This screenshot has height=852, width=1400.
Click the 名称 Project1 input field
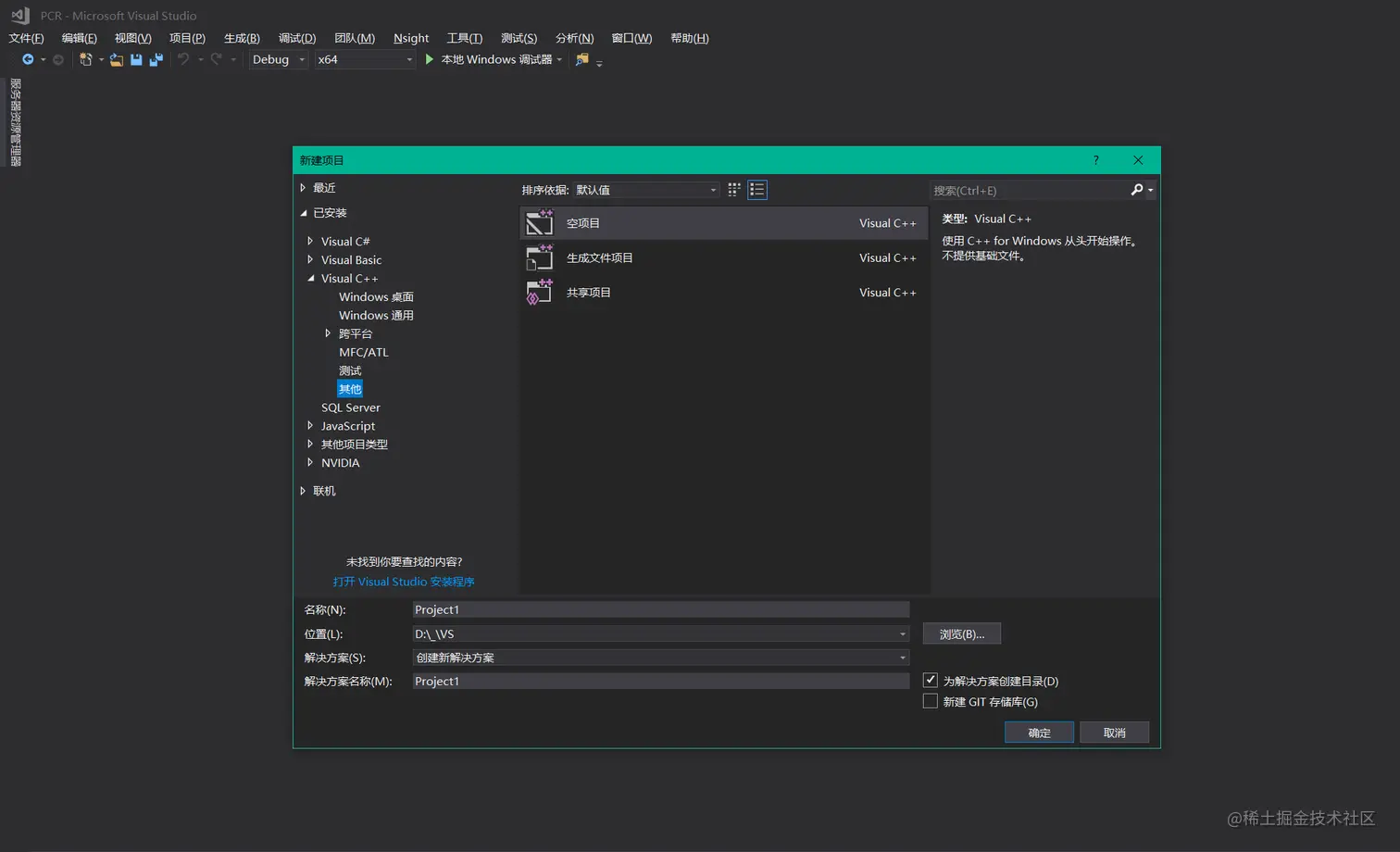click(661, 609)
